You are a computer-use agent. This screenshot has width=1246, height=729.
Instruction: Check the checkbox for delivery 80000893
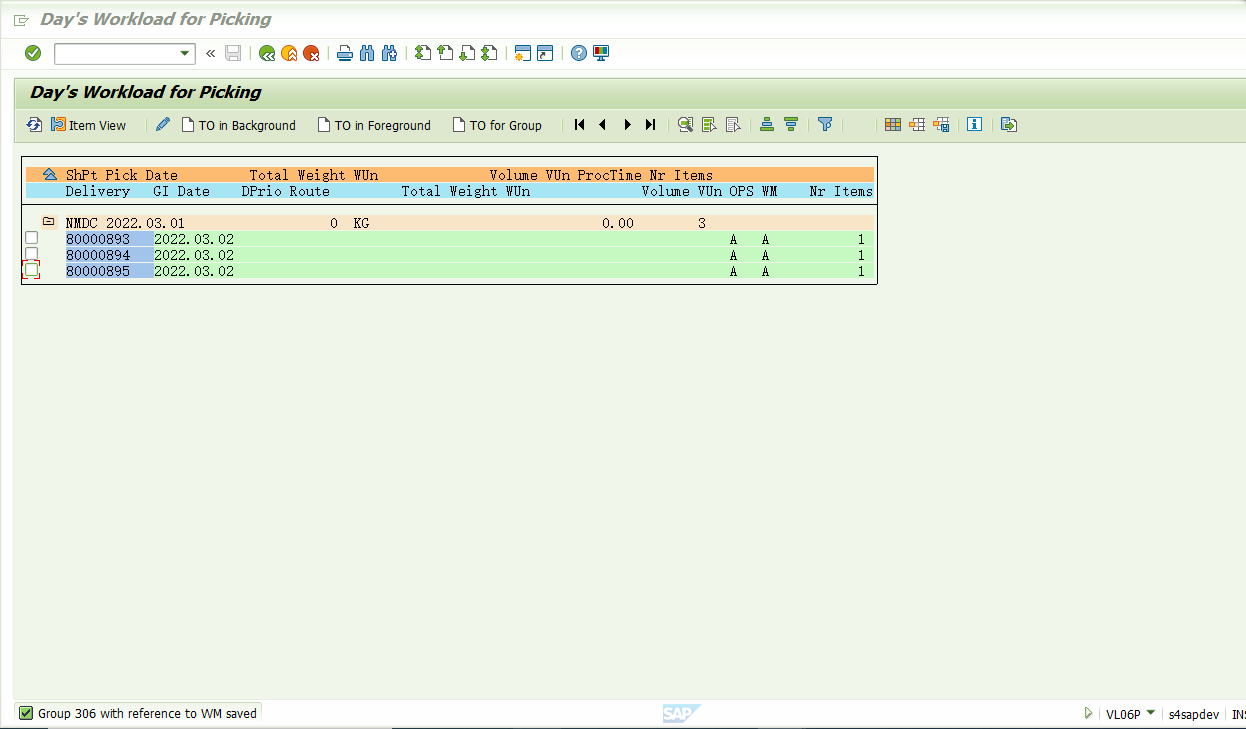31,237
